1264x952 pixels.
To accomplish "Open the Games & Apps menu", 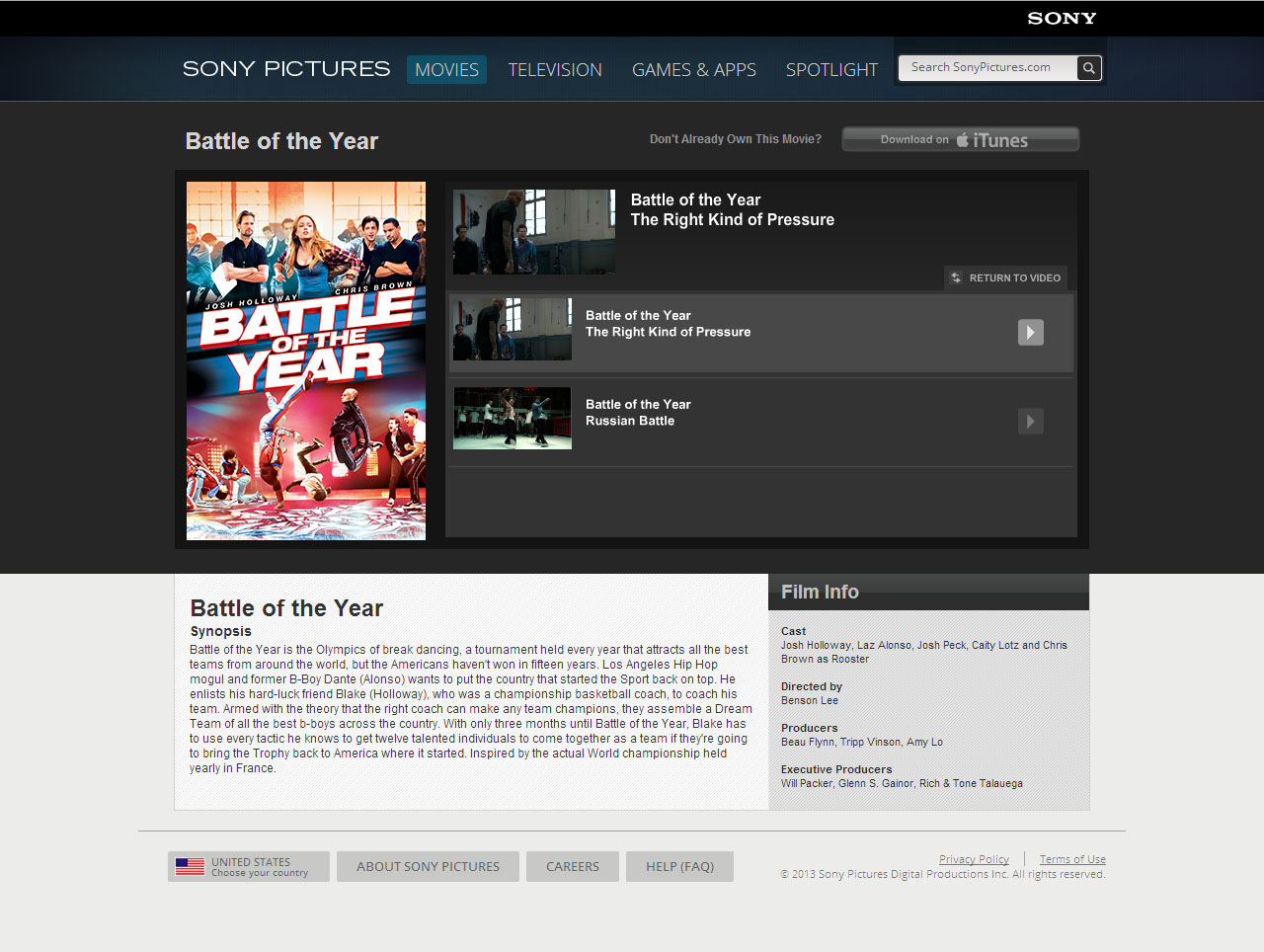I will click(694, 69).
